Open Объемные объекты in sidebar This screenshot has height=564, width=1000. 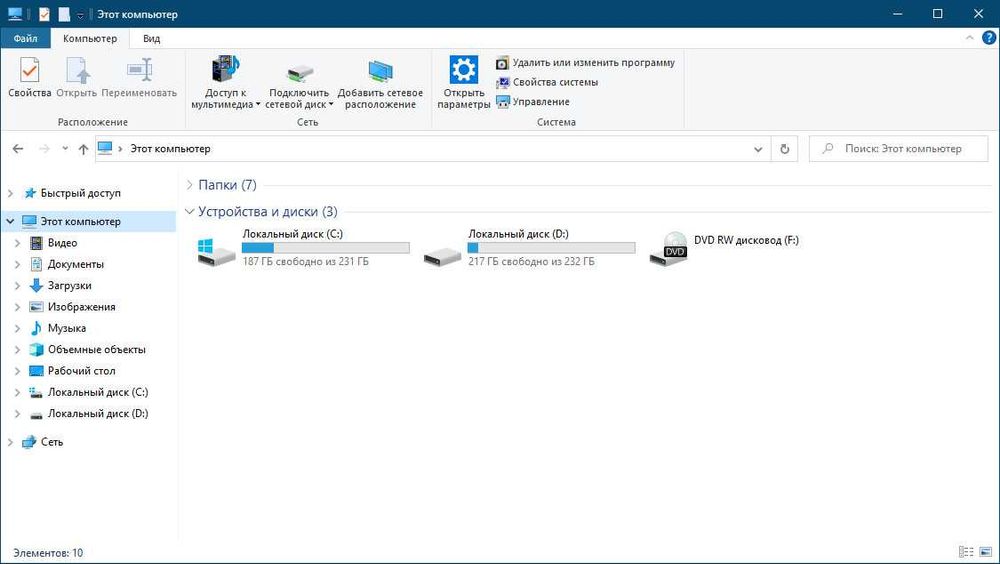96,350
